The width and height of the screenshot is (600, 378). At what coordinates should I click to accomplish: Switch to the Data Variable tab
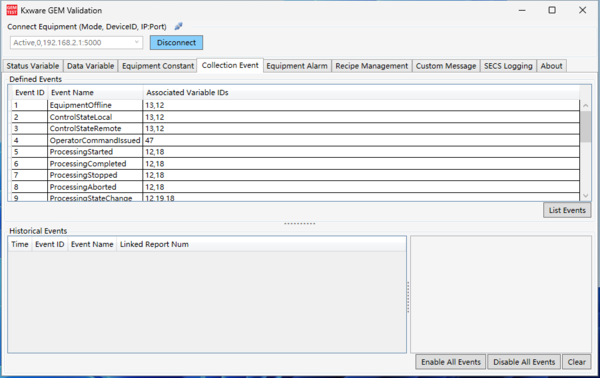(90, 66)
